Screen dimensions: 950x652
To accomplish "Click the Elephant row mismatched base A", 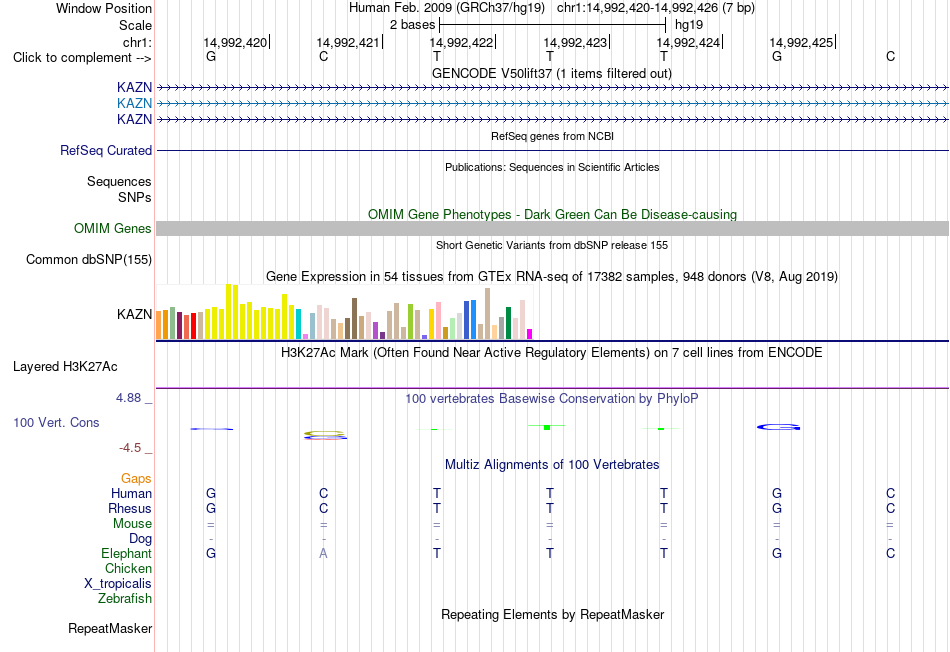I will pyautogui.click(x=324, y=553).
